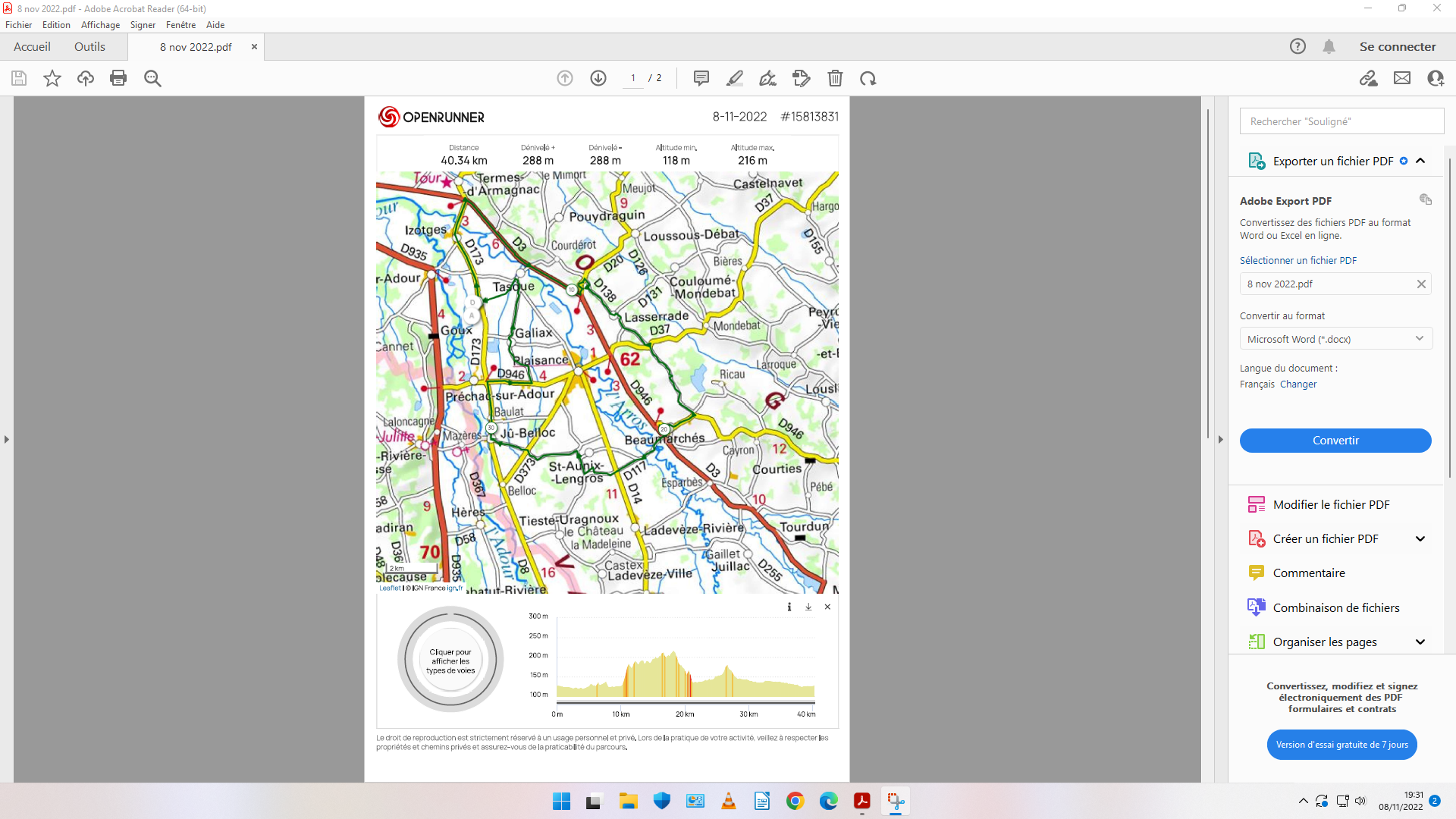Click the print icon in toolbar
1456x819 pixels.
[118, 78]
